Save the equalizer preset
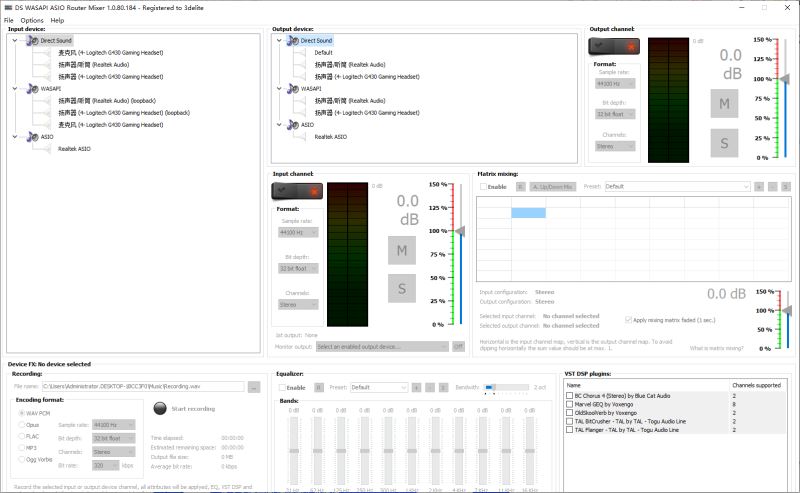The height and width of the screenshot is (493, 800). coord(443,387)
